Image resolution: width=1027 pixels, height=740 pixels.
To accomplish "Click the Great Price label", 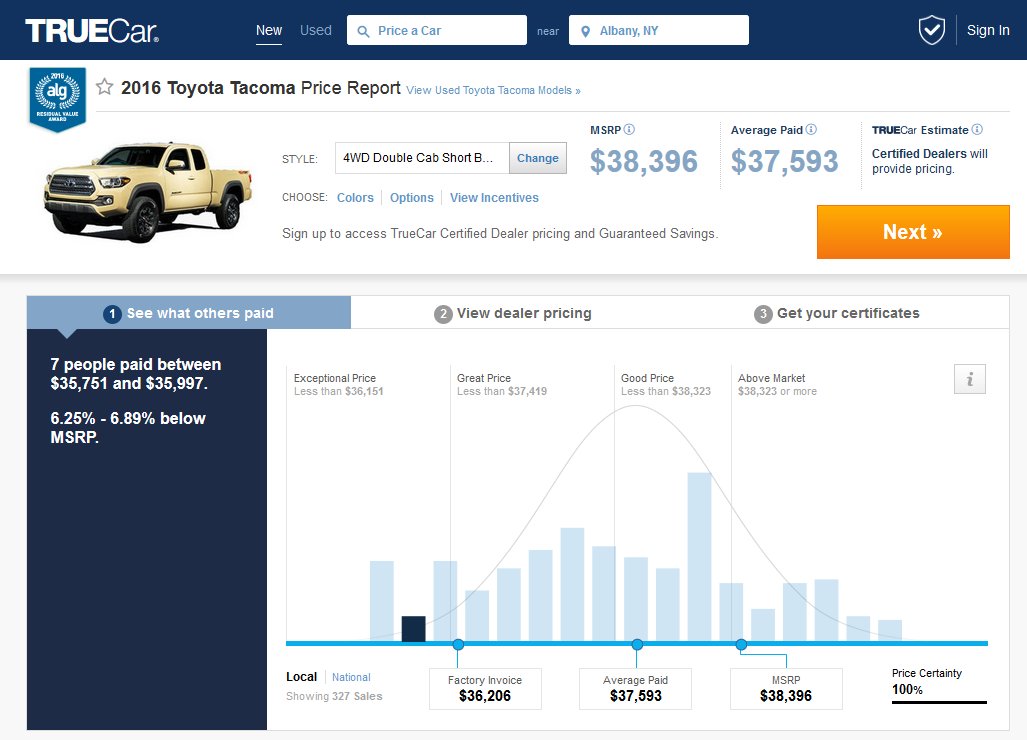I will [484, 379].
